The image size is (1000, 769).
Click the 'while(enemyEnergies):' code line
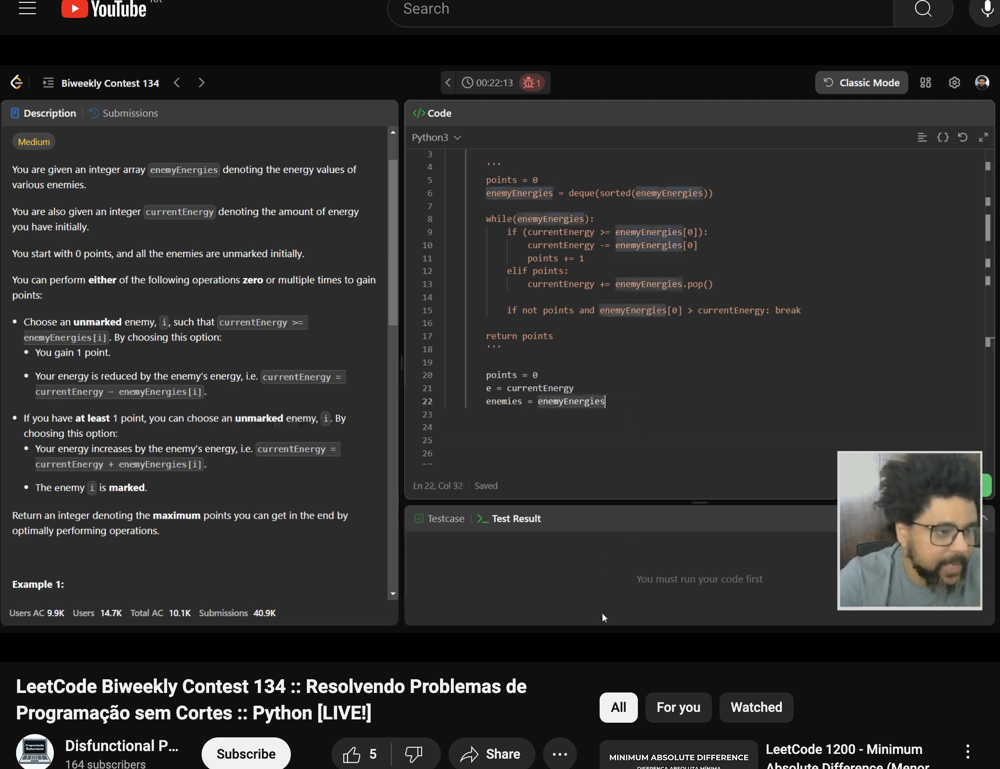[540, 219]
